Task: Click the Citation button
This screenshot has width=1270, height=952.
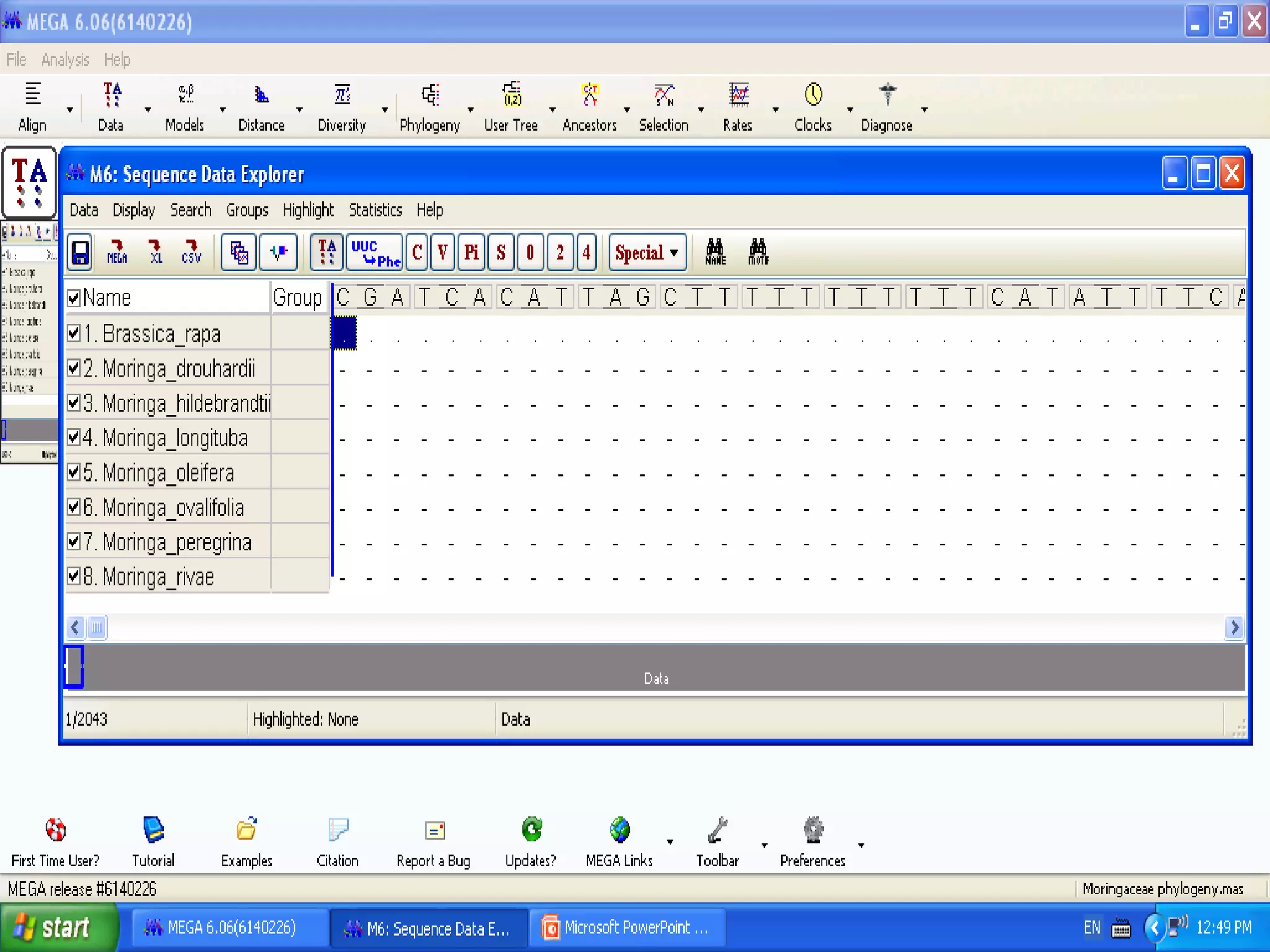Action: pyautogui.click(x=338, y=842)
